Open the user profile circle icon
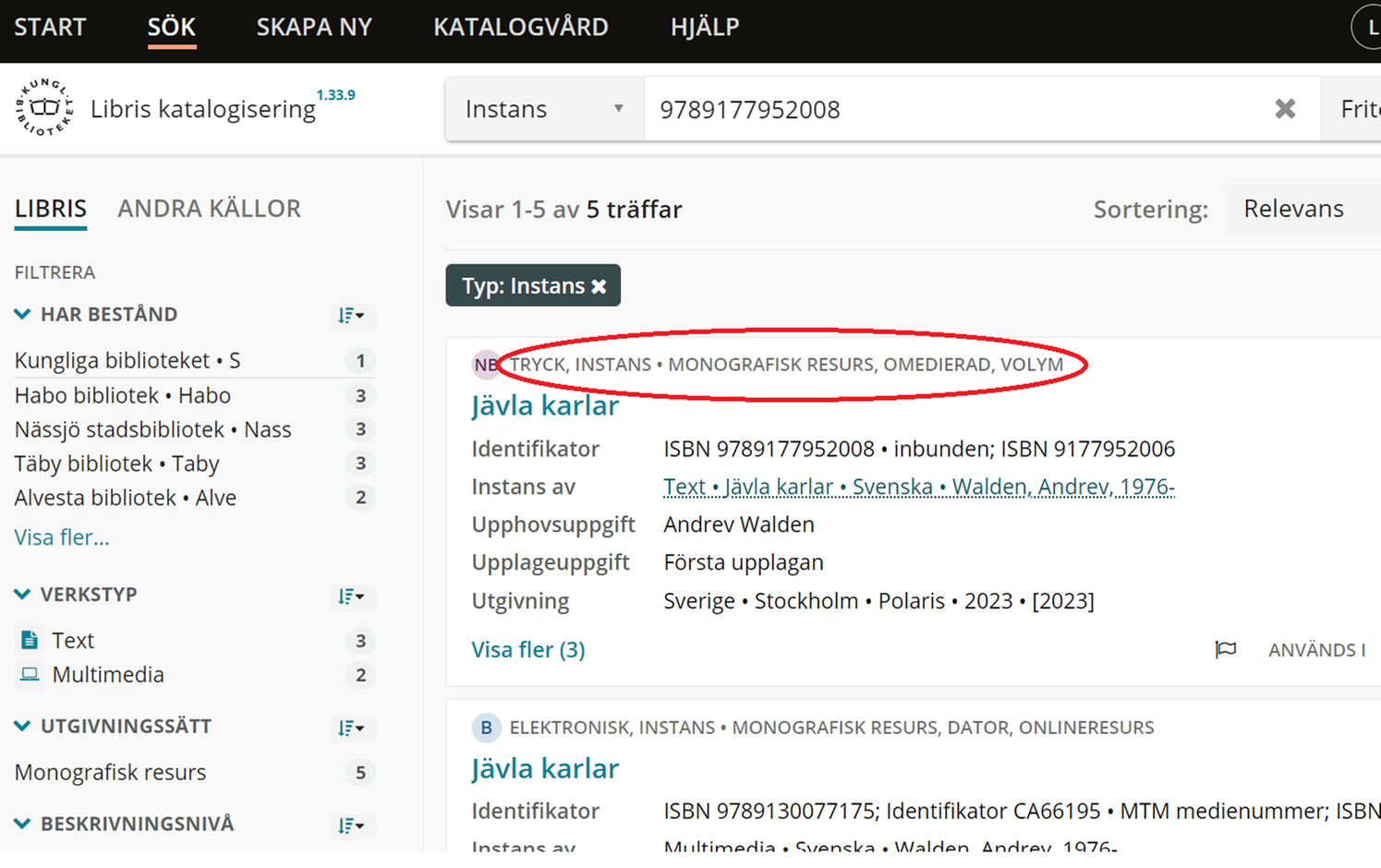 1367,28
